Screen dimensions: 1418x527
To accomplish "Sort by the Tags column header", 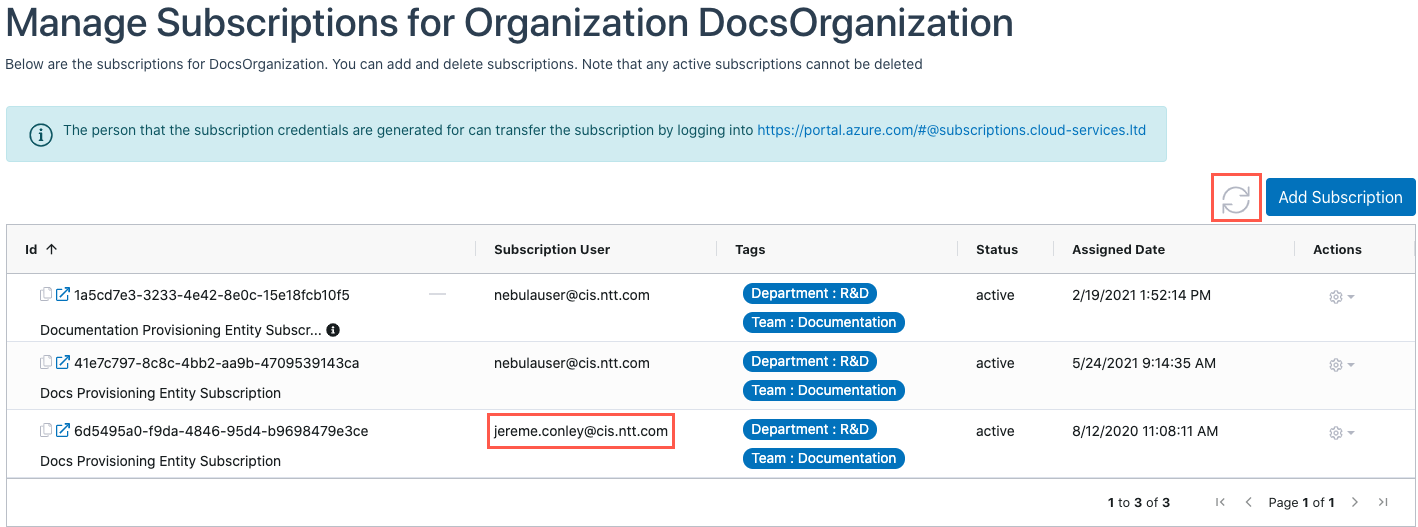I will (x=750, y=249).
